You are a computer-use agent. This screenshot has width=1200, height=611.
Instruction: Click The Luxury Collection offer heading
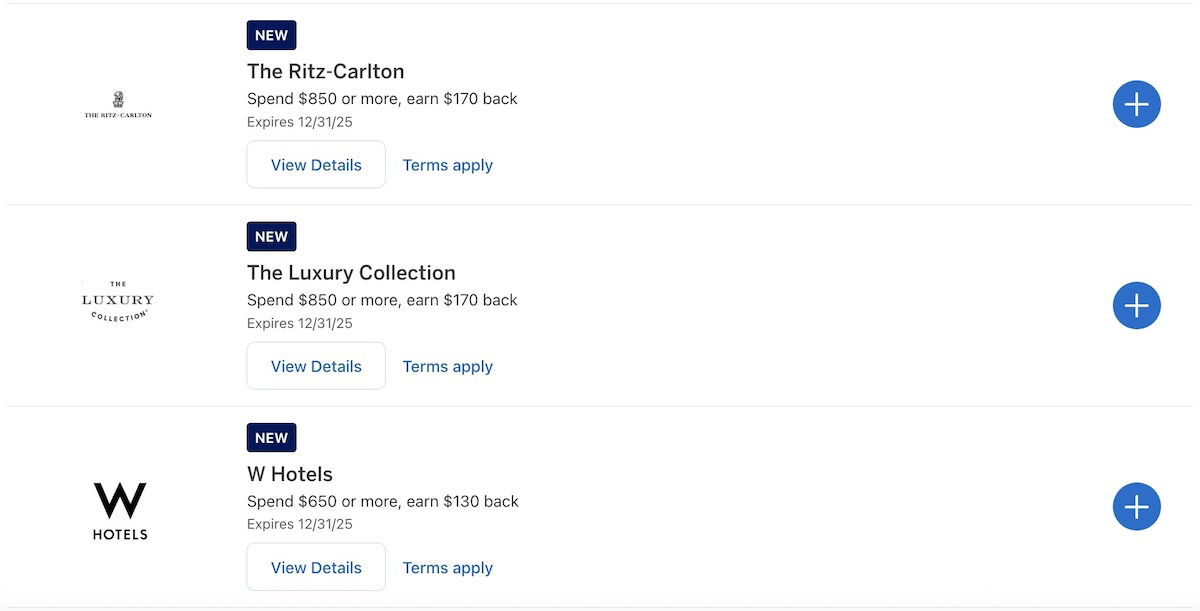pyautogui.click(x=351, y=273)
